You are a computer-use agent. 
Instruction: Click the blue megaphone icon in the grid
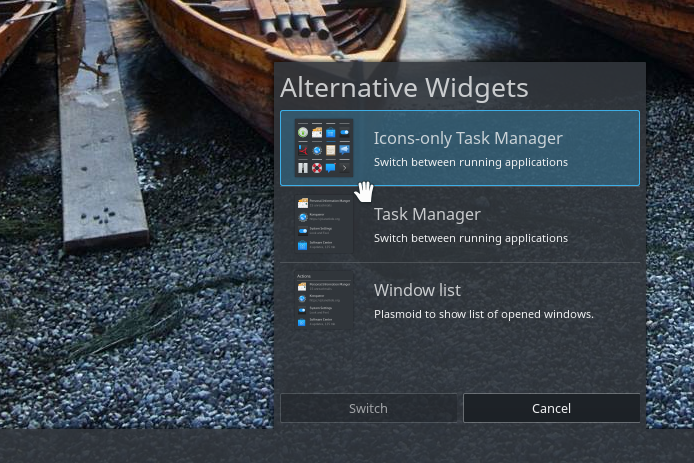344,150
